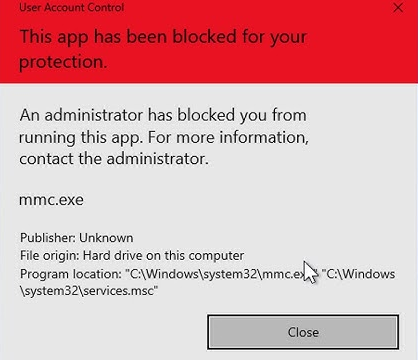Click the User Account Control title
The image size is (418, 360).
click(x=72, y=7)
